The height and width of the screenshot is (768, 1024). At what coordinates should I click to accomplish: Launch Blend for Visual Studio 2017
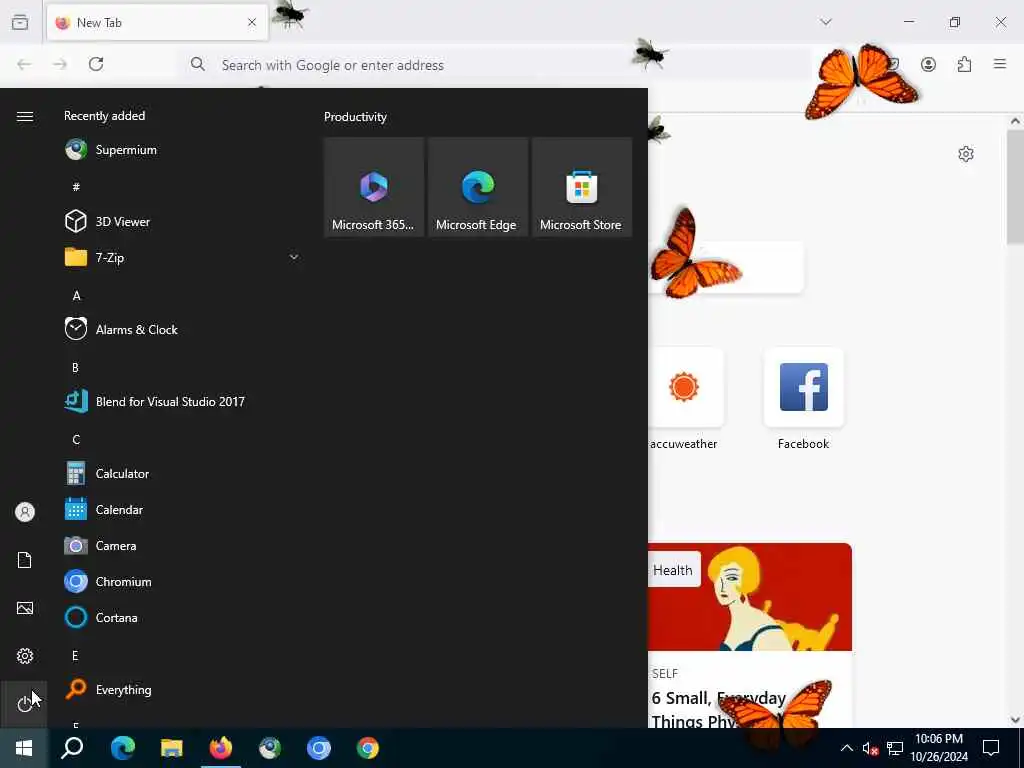click(x=182, y=402)
